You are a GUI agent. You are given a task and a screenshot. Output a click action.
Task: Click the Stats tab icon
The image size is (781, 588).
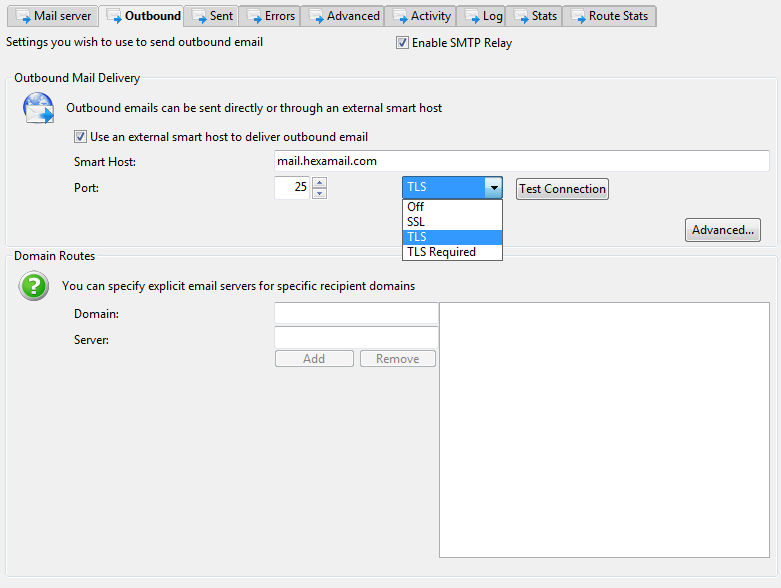coord(520,16)
